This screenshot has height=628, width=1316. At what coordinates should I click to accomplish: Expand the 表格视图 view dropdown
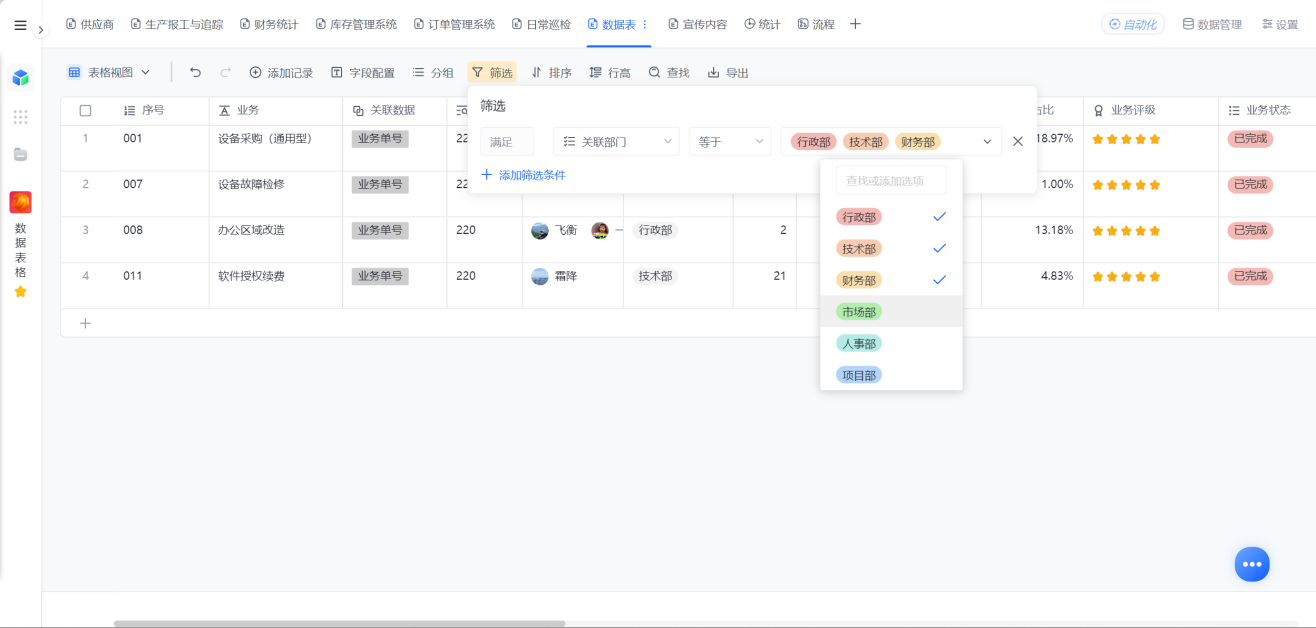[x=109, y=72]
